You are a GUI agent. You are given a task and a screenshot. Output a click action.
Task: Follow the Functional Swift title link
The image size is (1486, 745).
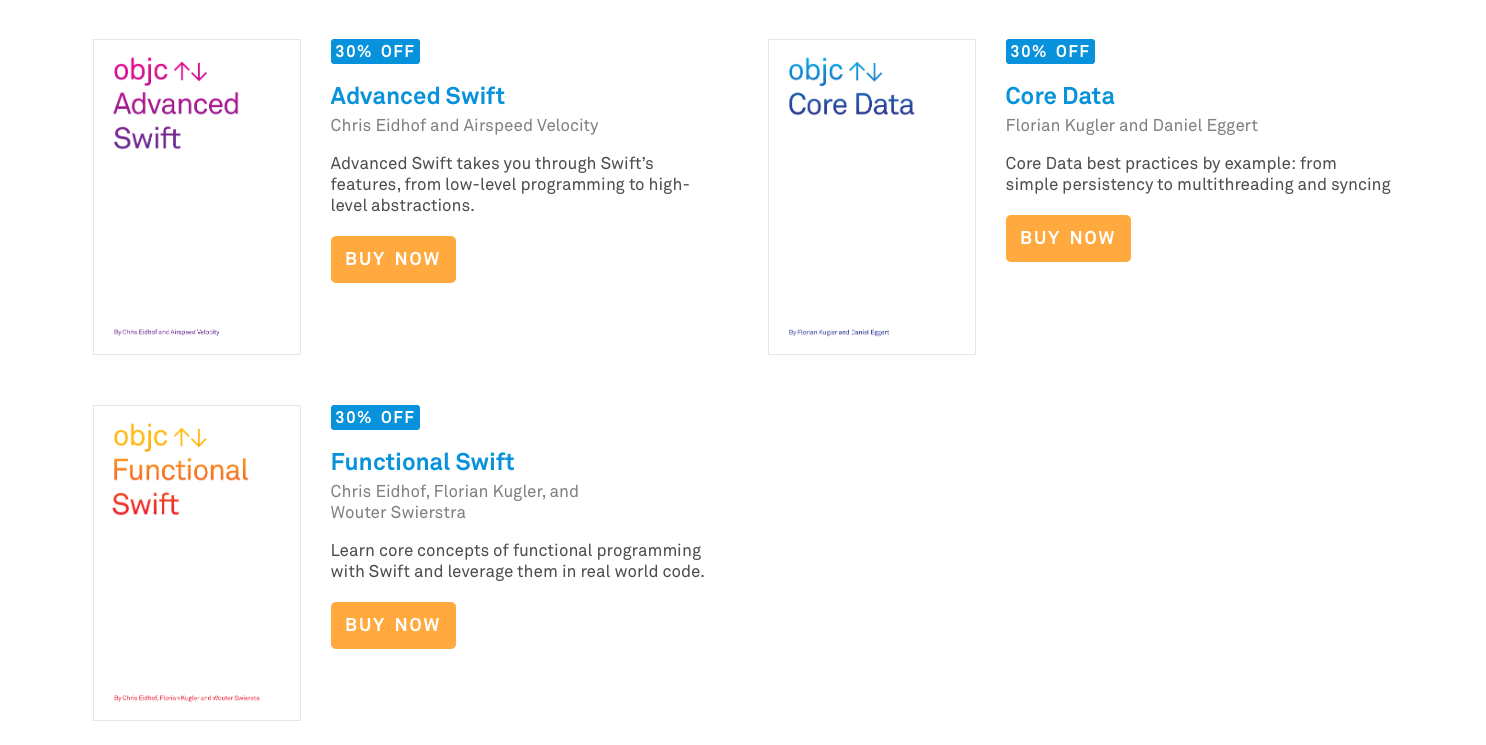[422, 462]
